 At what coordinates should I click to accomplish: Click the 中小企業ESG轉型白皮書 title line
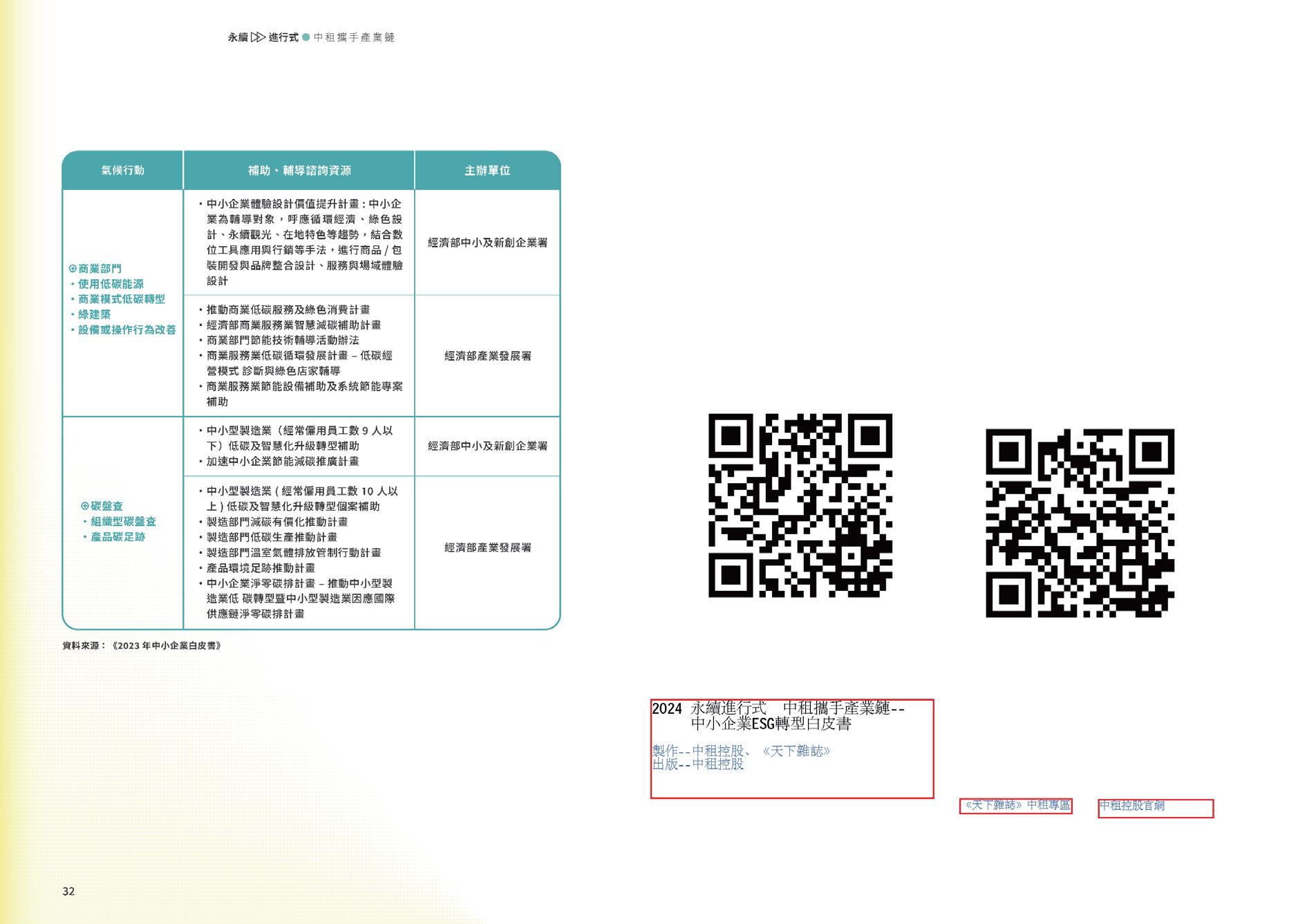(771, 724)
